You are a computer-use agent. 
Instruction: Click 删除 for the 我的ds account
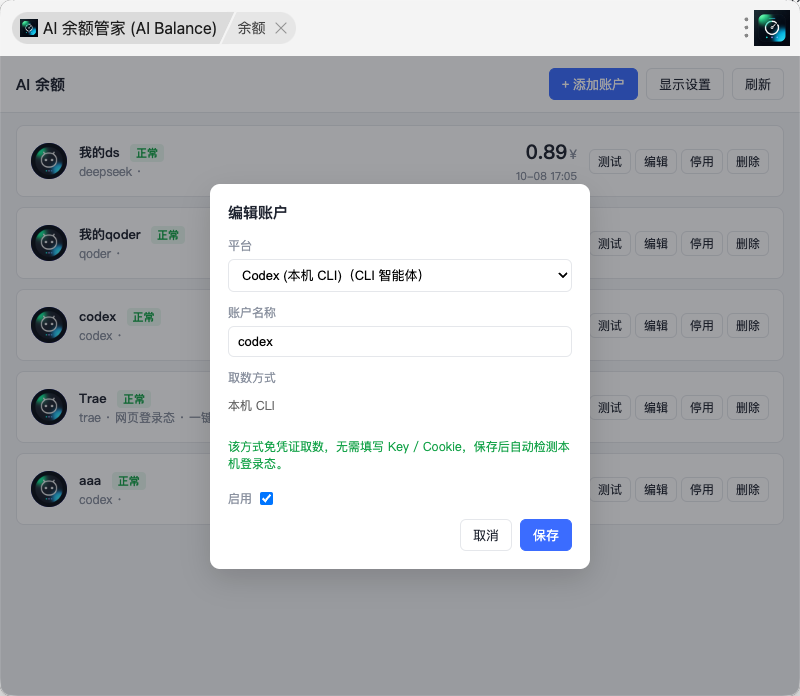[x=747, y=162]
